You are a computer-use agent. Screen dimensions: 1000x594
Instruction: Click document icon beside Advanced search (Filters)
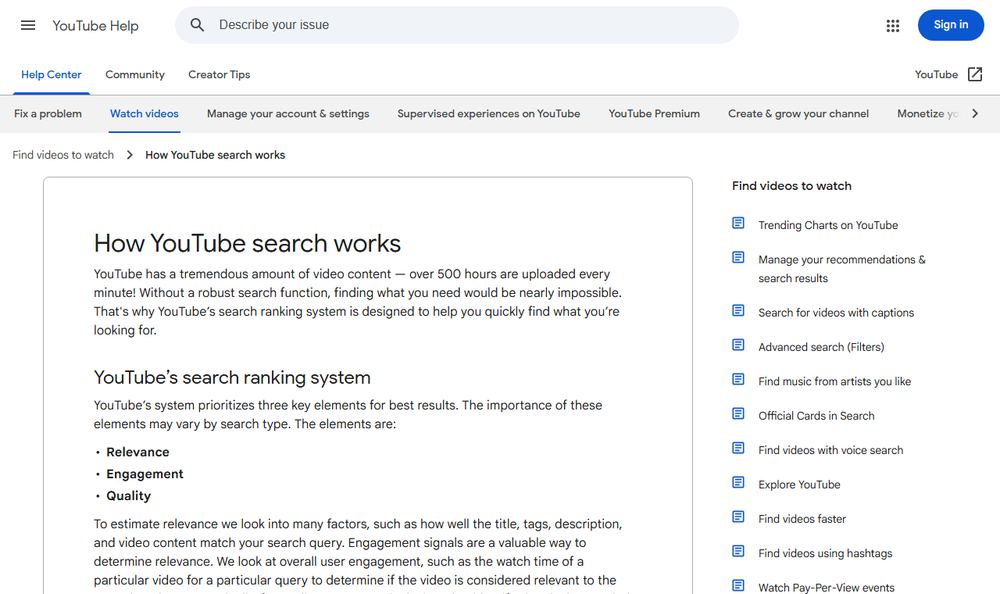pos(738,345)
